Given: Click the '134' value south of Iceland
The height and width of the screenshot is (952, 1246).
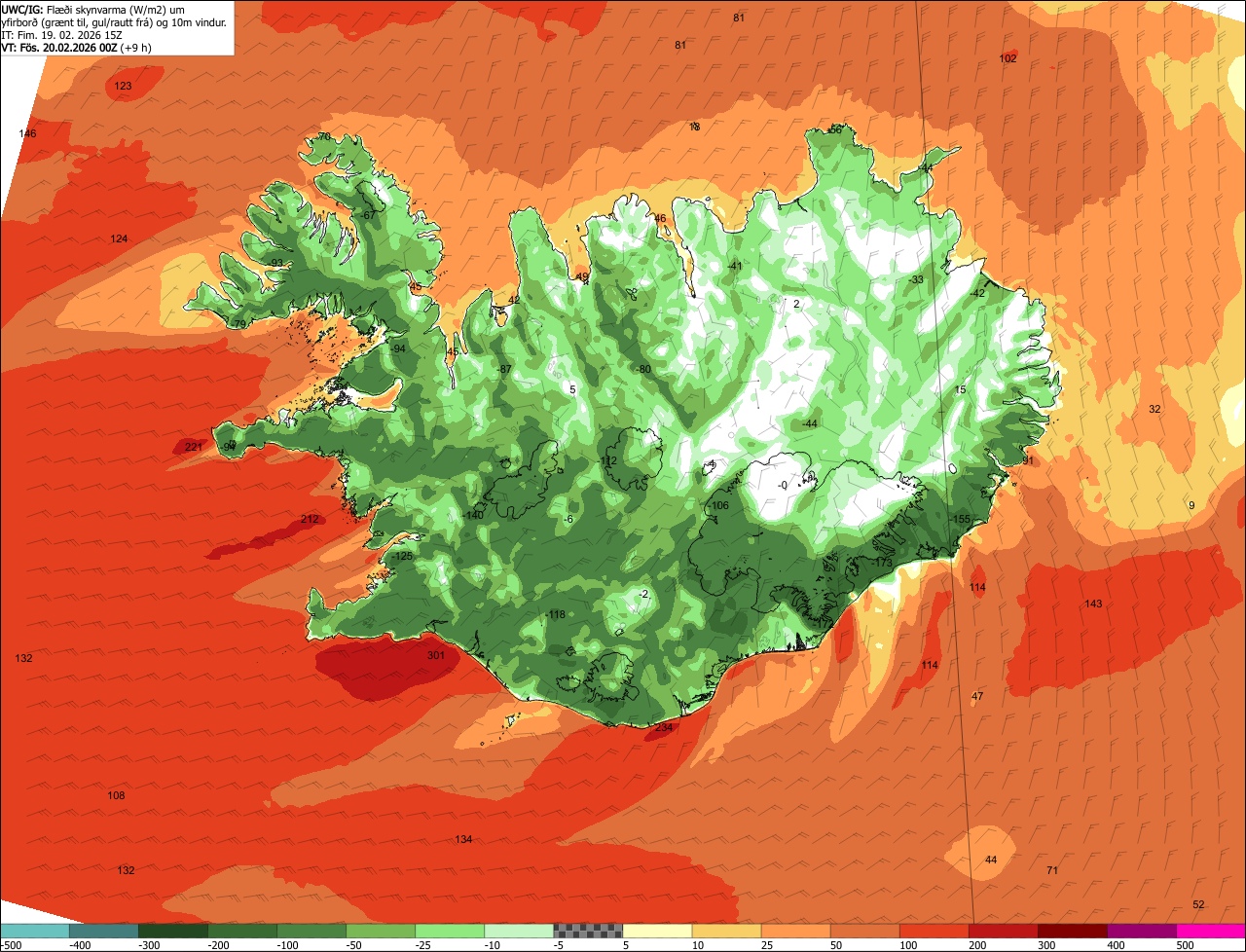Looking at the screenshot, I should tap(463, 839).
